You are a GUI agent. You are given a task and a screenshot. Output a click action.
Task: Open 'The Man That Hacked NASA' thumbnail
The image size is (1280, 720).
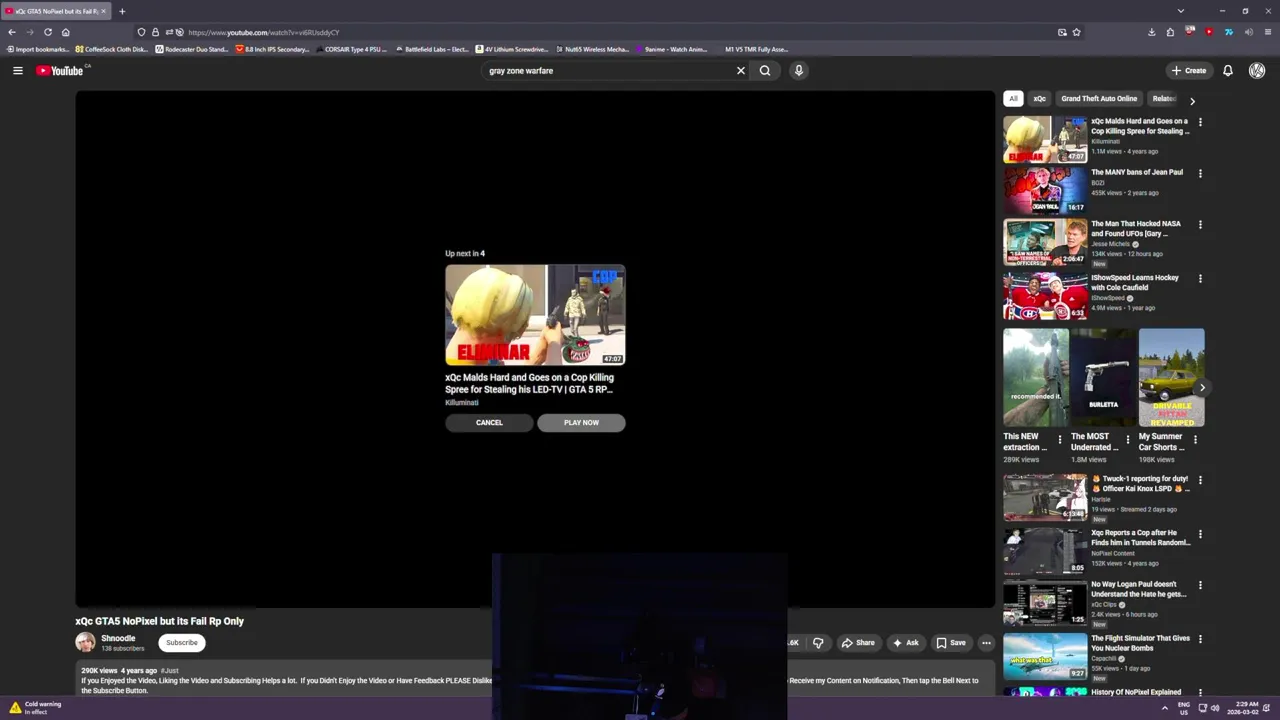1045,242
